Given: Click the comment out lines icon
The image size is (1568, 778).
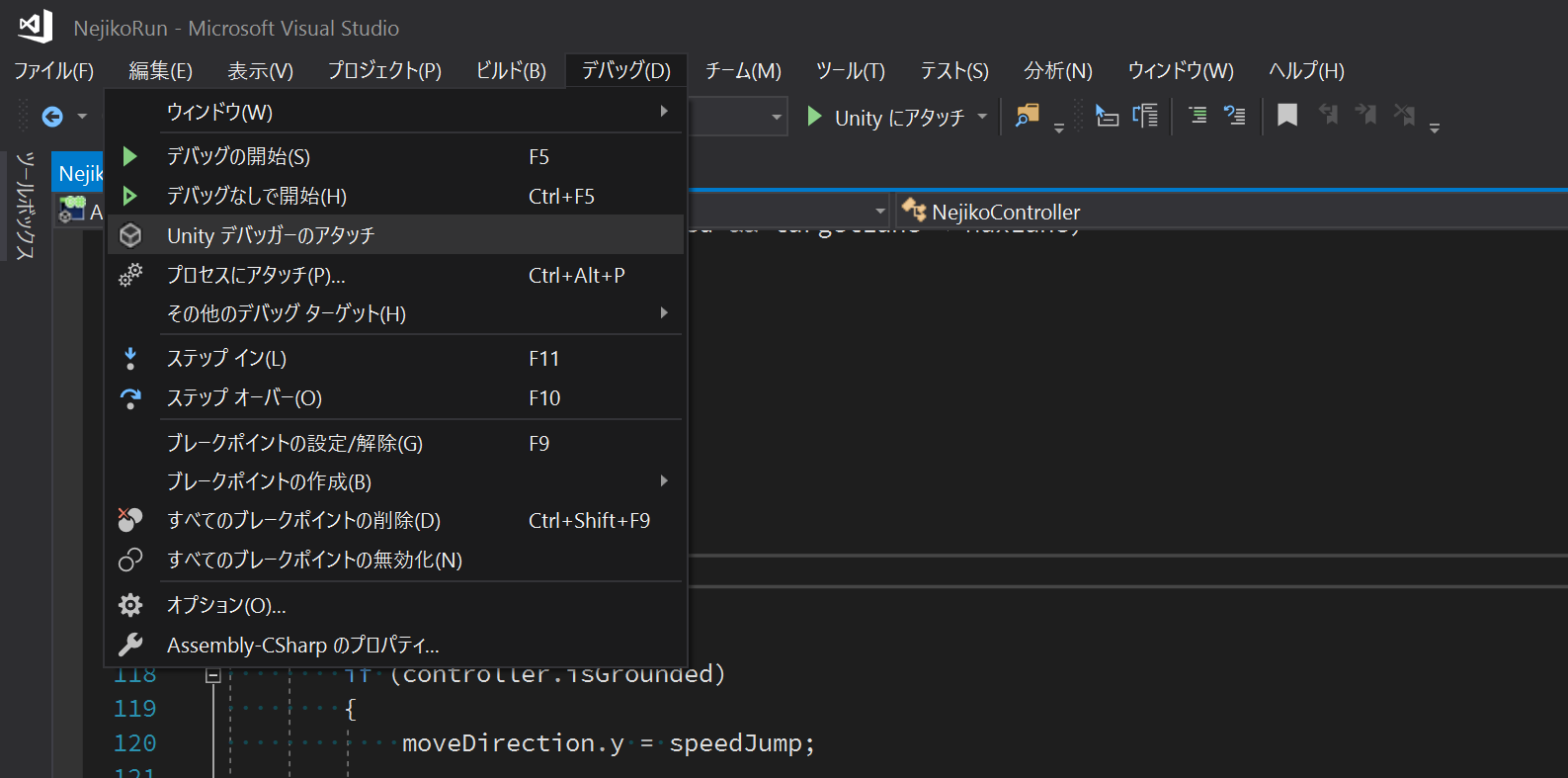Looking at the screenshot, I should (1197, 116).
